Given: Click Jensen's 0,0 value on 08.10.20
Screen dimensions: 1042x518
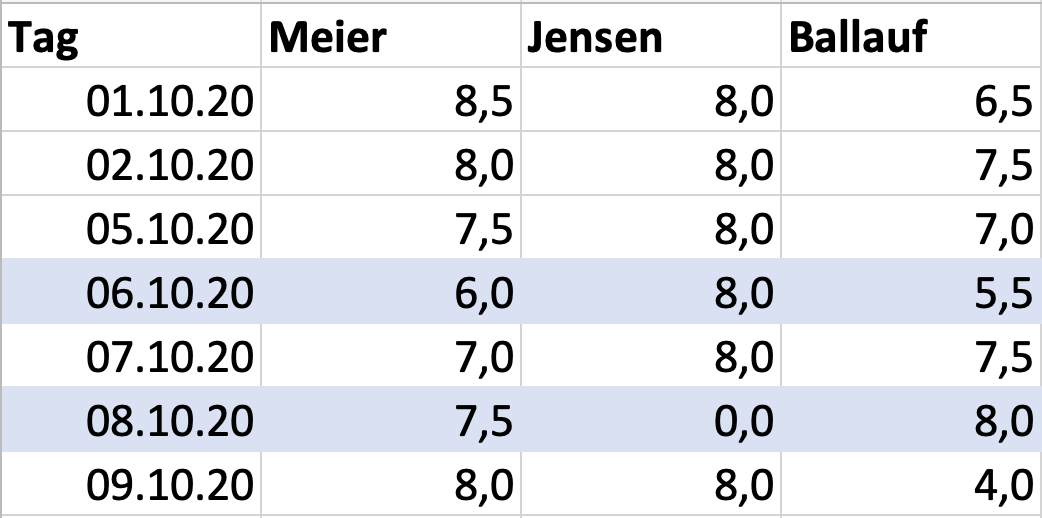Looking at the screenshot, I should coord(651,419).
